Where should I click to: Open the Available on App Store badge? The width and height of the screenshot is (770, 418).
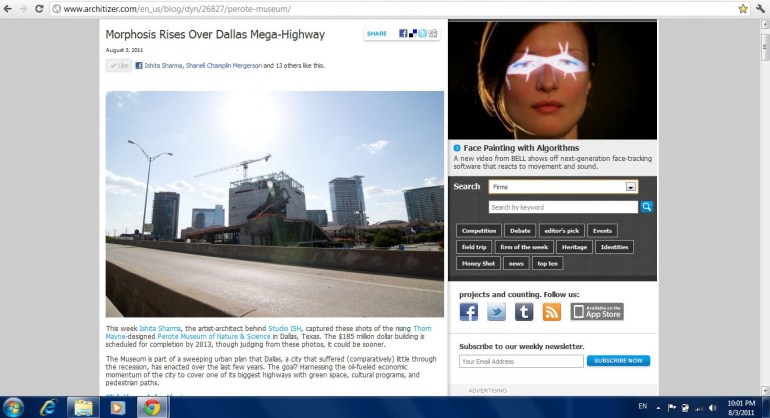pos(596,312)
